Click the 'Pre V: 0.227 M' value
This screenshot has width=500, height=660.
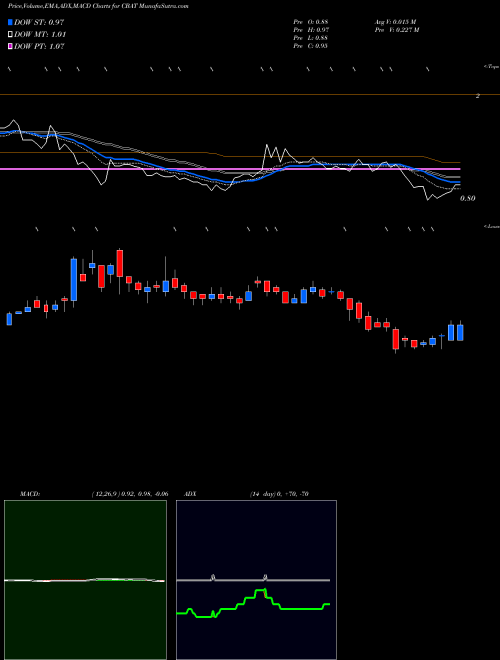[396, 30]
